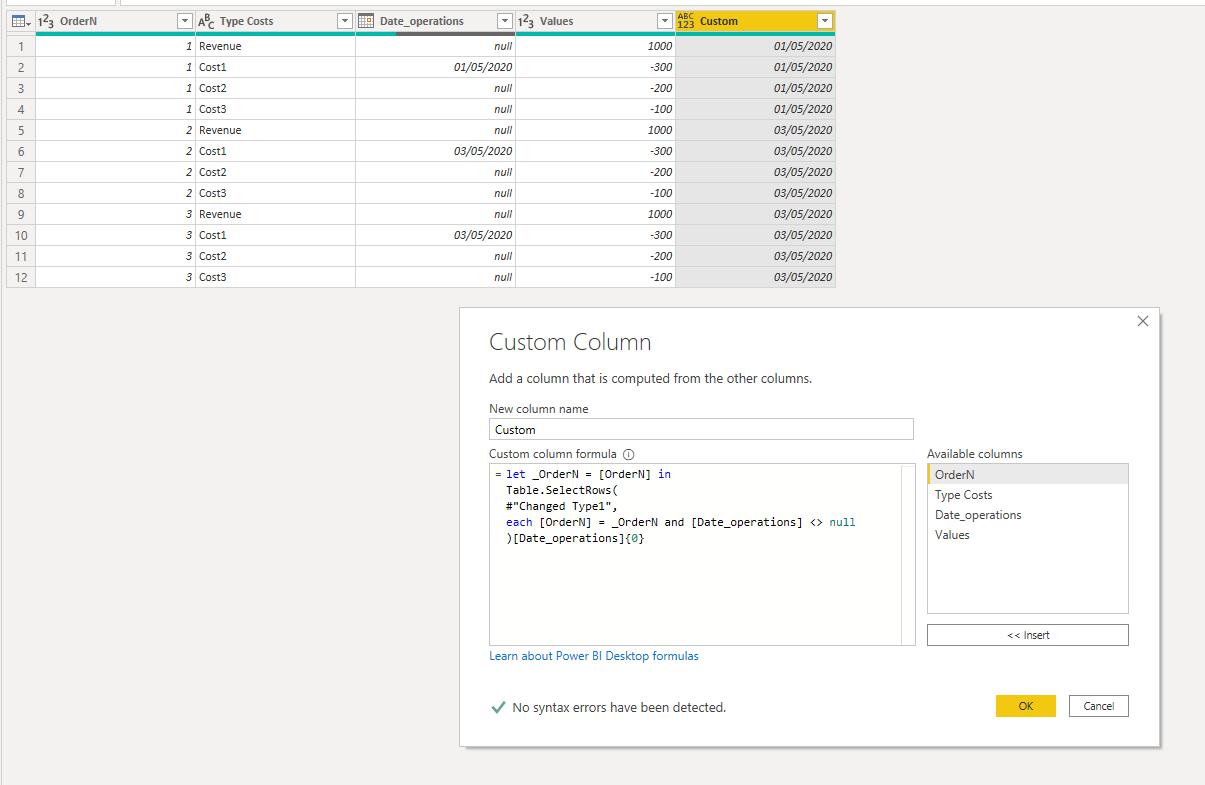Select Values in Available columns list
1205x785 pixels.
1027,535
